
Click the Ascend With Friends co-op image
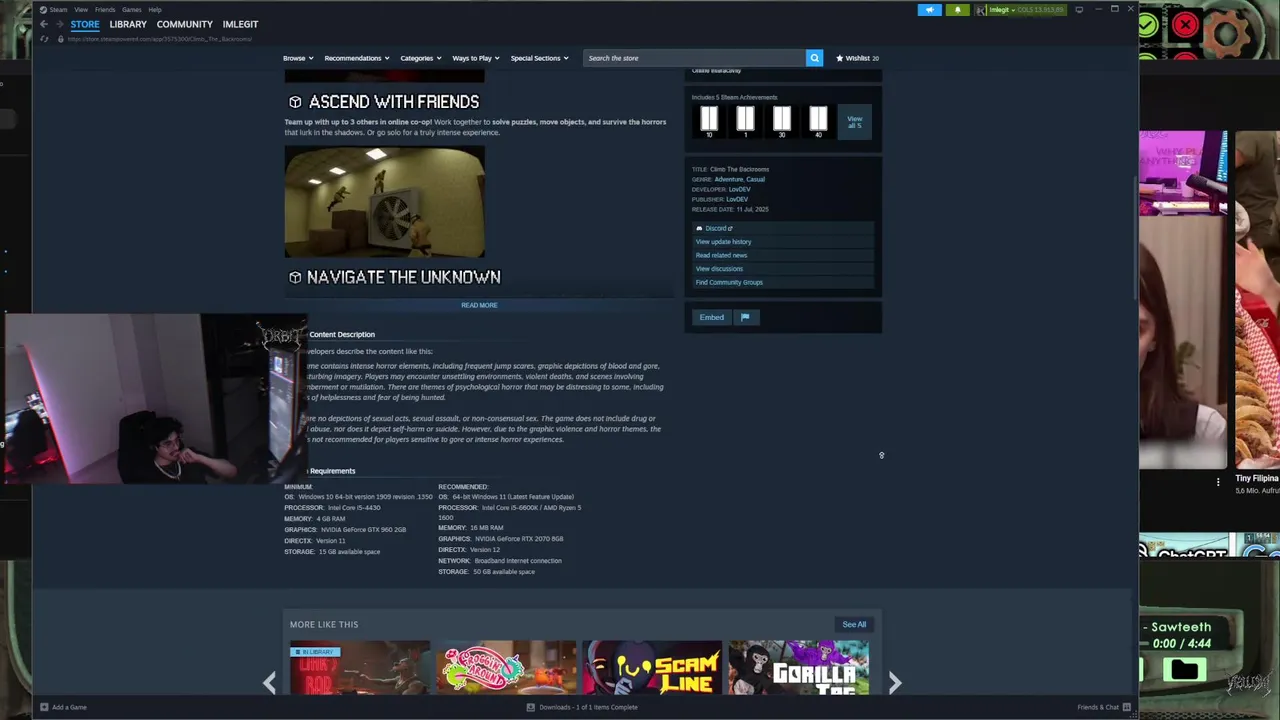[385, 201]
